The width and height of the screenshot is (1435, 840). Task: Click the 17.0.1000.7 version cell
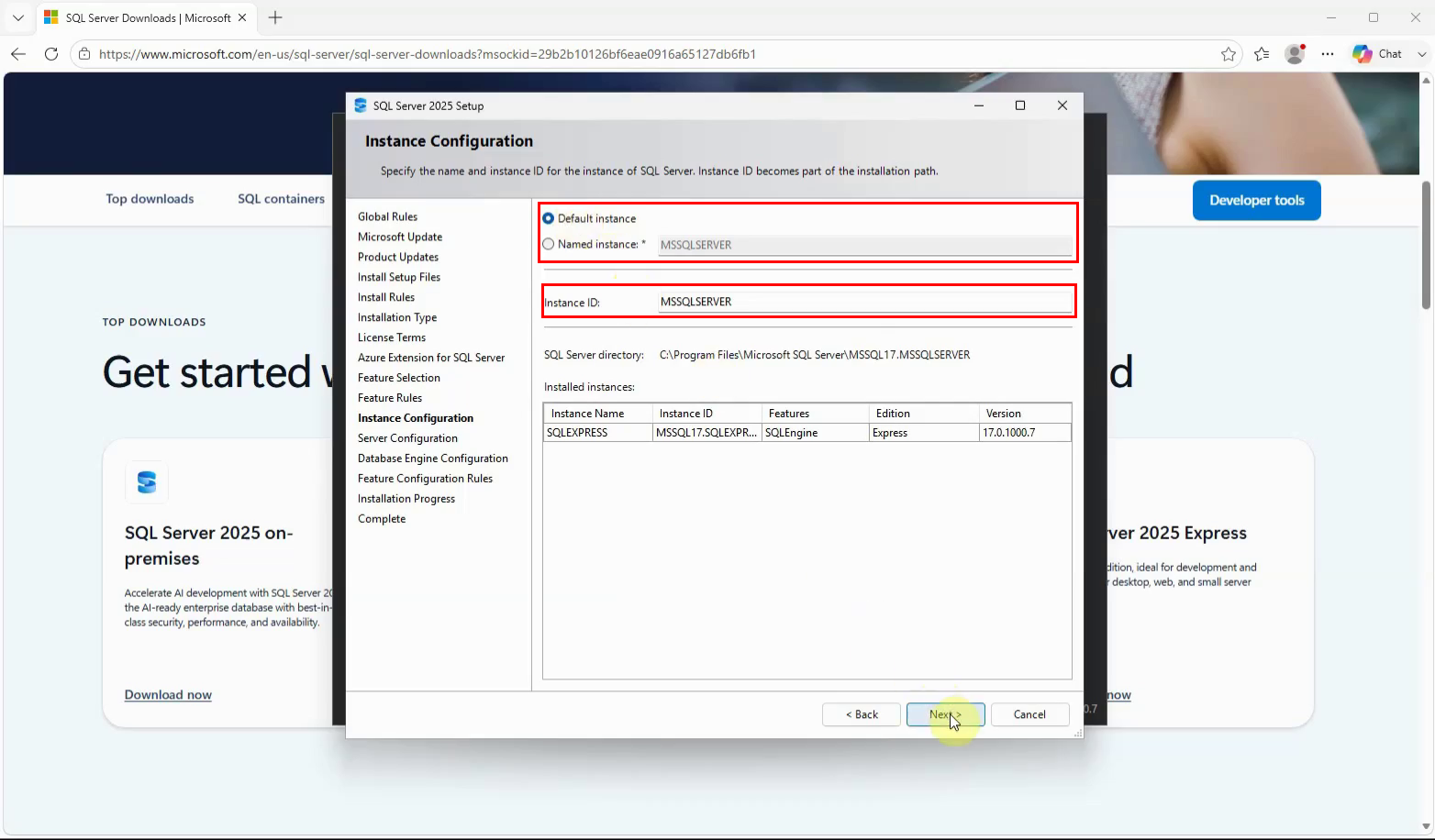pyautogui.click(x=1025, y=433)
